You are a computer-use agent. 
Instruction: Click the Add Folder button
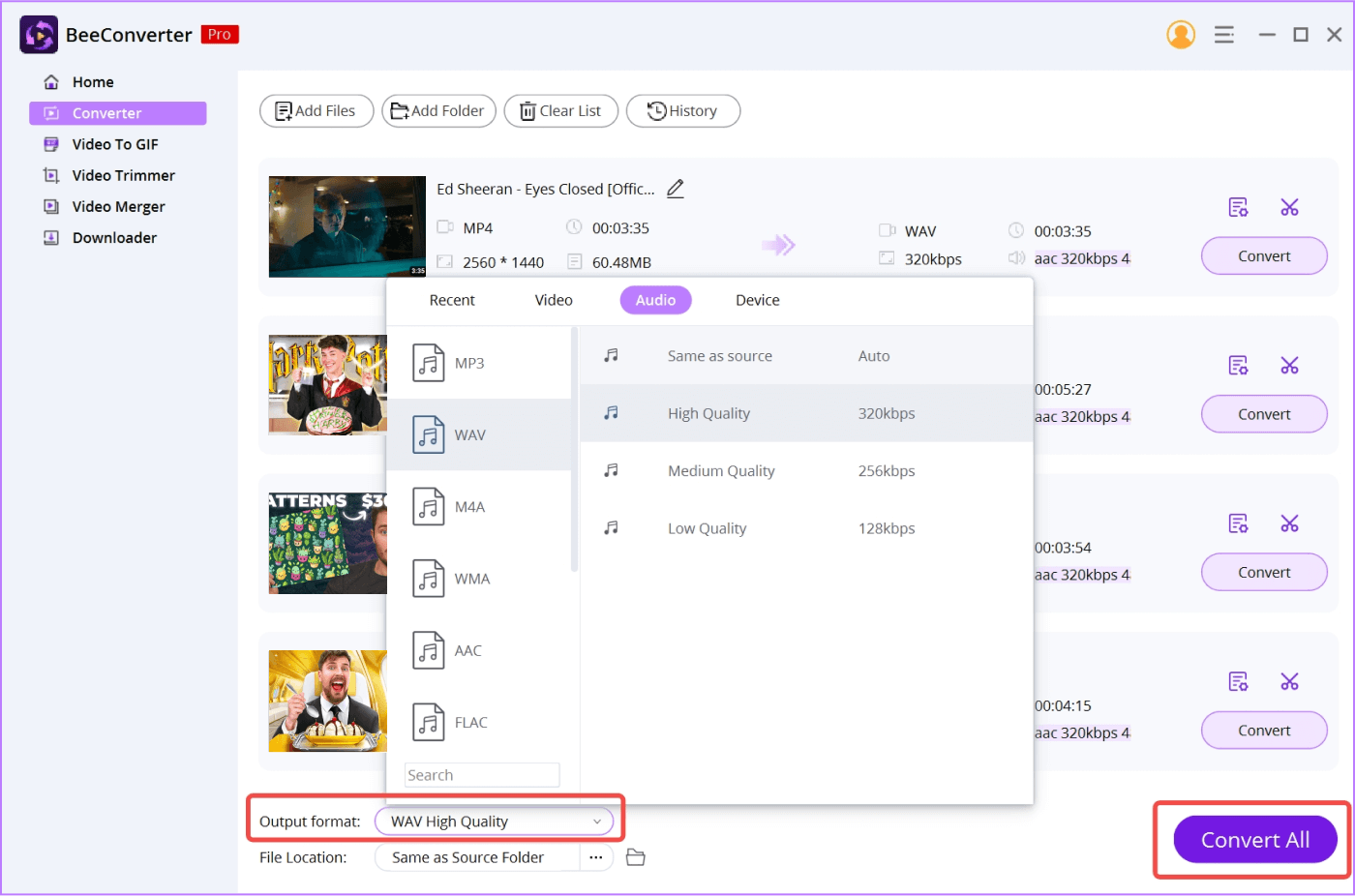(x=439, y=111)
